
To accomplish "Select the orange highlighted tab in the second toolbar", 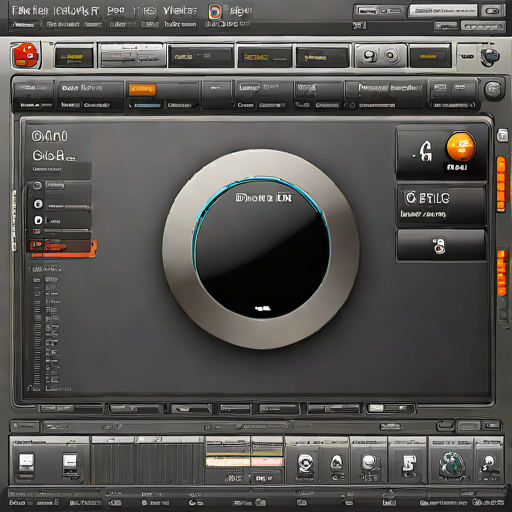I will click(x=142, y=89).
